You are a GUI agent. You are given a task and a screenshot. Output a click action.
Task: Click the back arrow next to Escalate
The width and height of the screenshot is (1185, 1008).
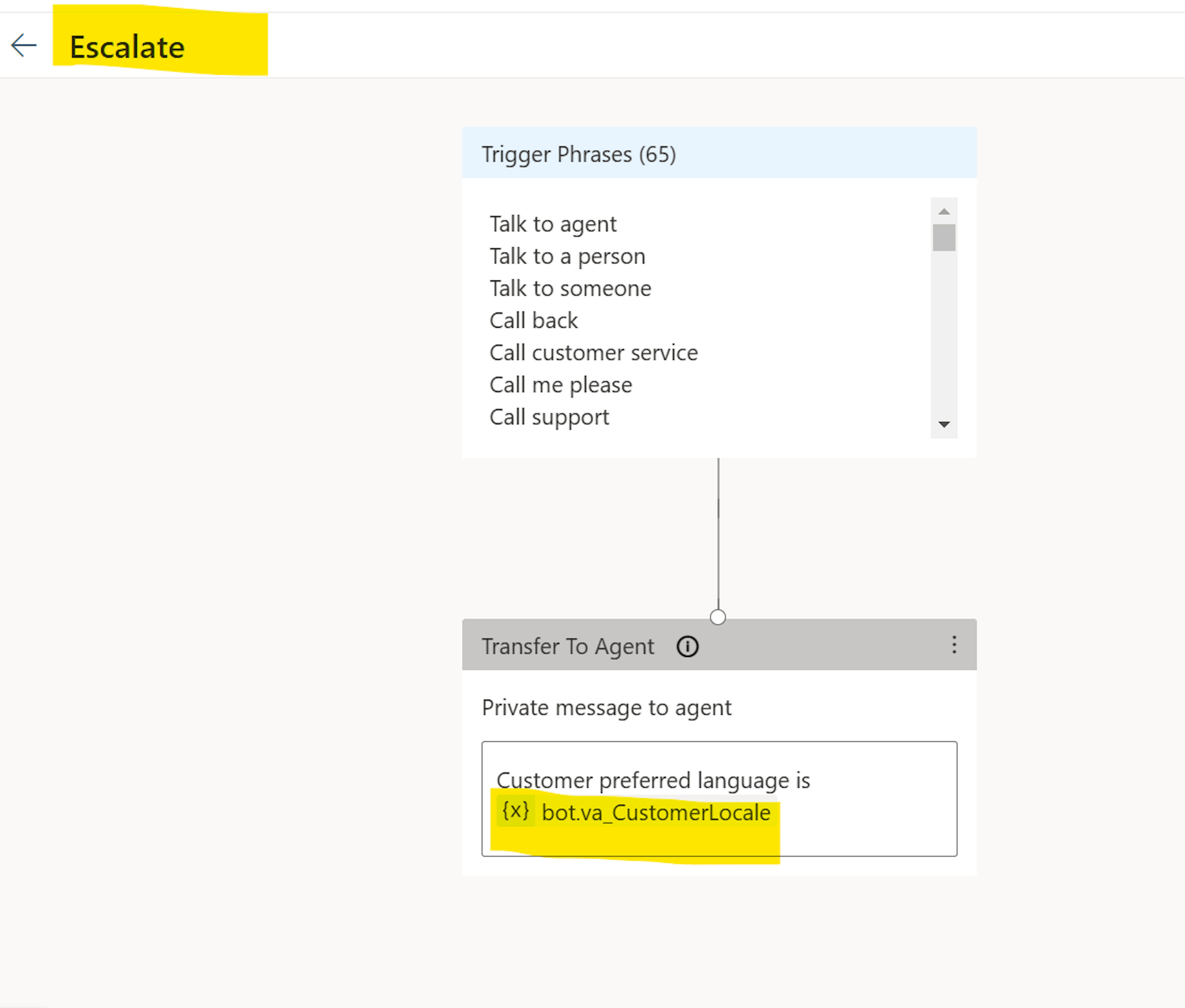[x=24, y=46]
